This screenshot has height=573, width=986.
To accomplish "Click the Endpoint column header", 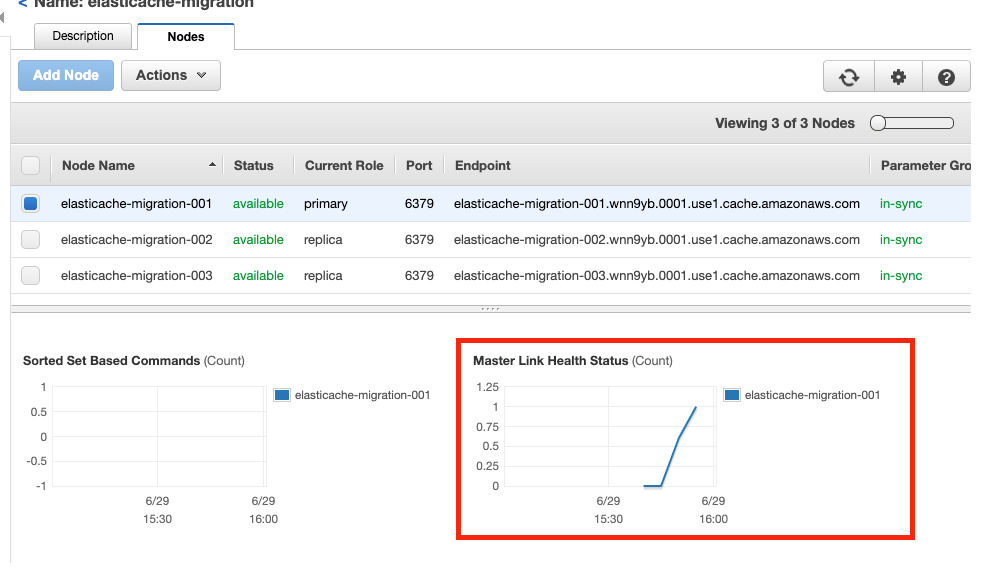I will point(482,165).
